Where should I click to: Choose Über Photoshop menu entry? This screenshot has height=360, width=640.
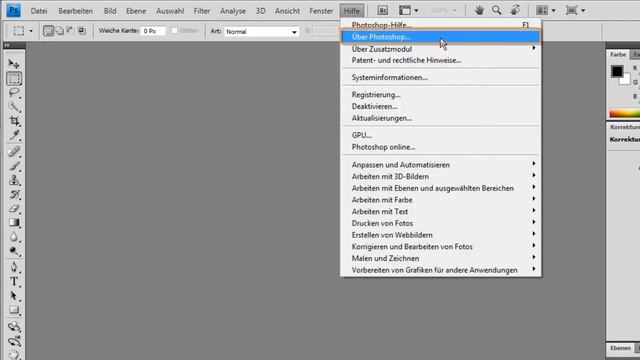441,37
